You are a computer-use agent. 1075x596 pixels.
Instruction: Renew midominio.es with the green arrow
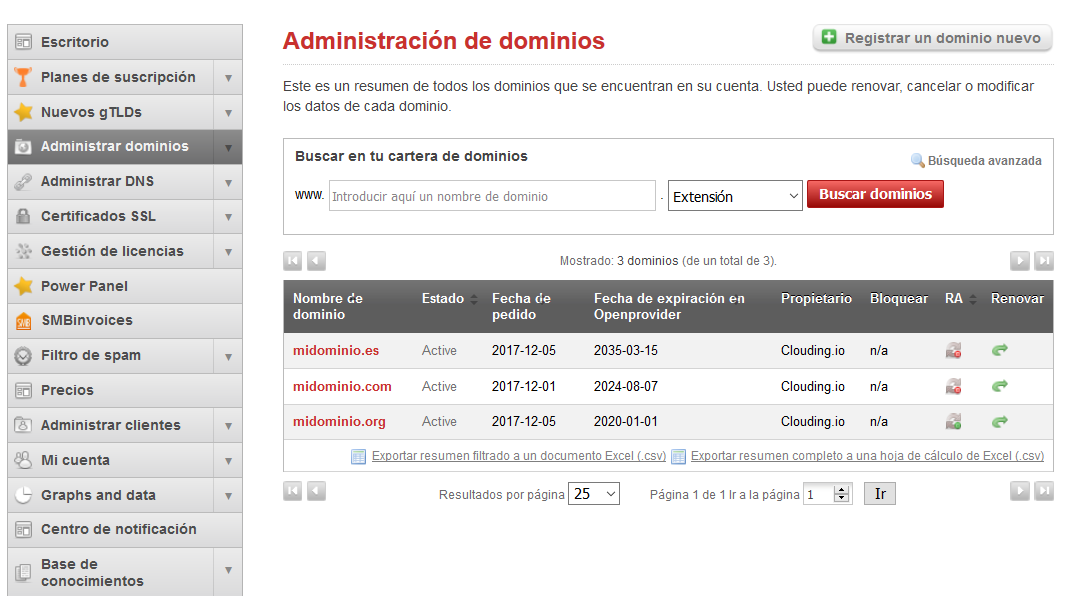(1000, 350)
